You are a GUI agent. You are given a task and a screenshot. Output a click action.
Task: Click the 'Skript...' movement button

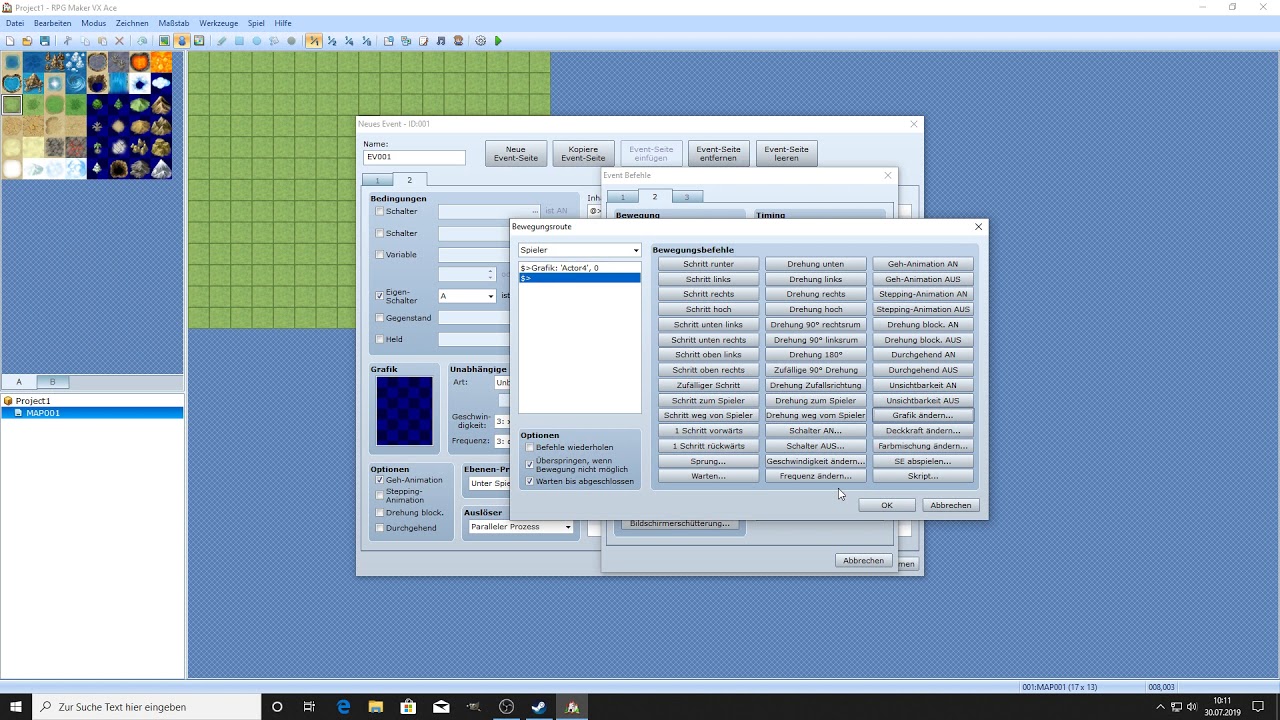(923, 476)
